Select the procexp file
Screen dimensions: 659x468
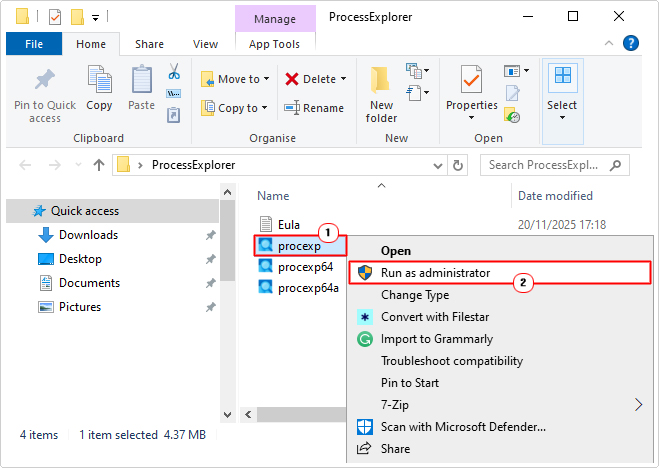[300, 246]
